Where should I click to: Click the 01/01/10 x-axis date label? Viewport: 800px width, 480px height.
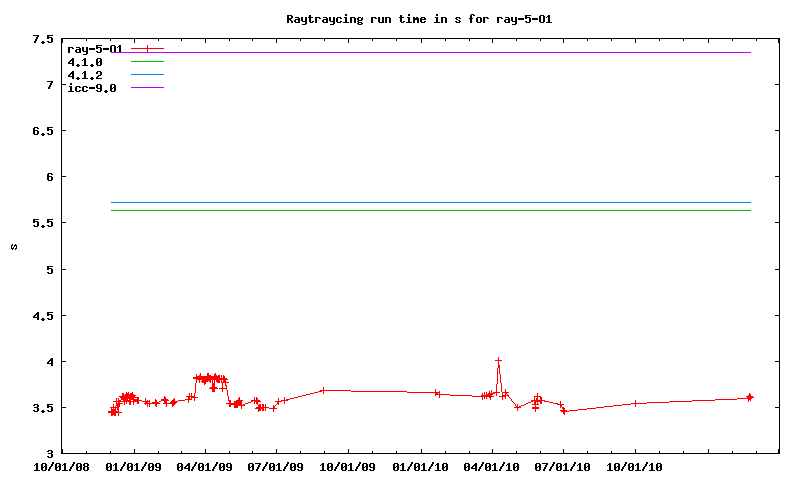tap(420, 465)
